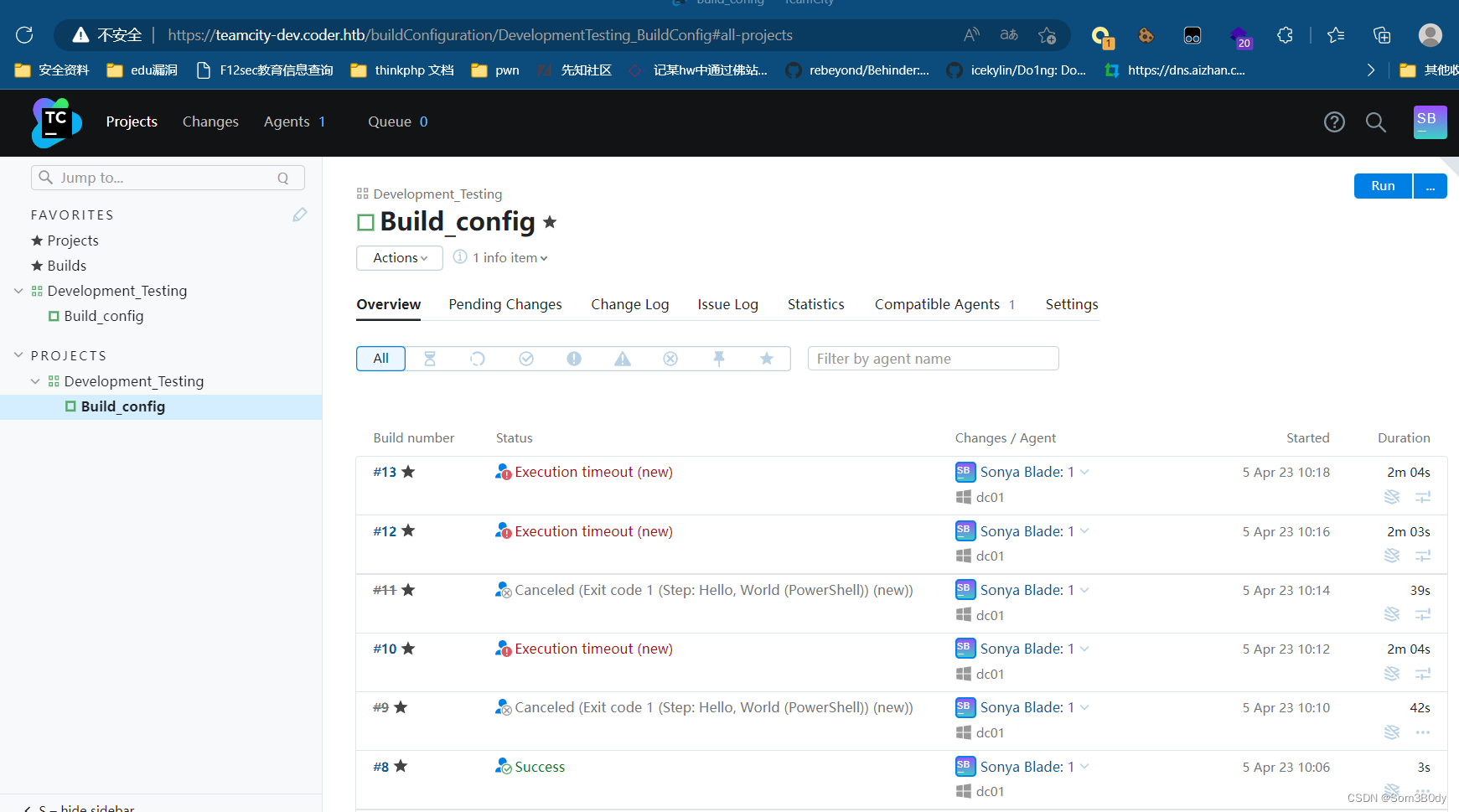Click the TeamCity logo icon
Screen dimensions: 1459x812
click(x=56, y=122)
